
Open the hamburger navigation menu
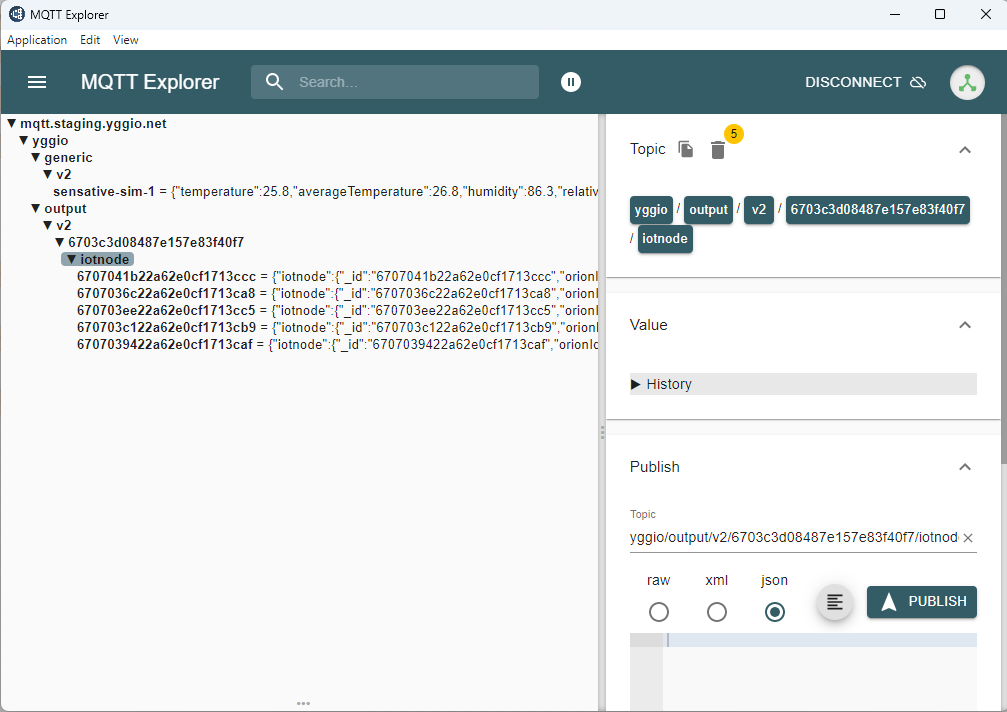37,82
